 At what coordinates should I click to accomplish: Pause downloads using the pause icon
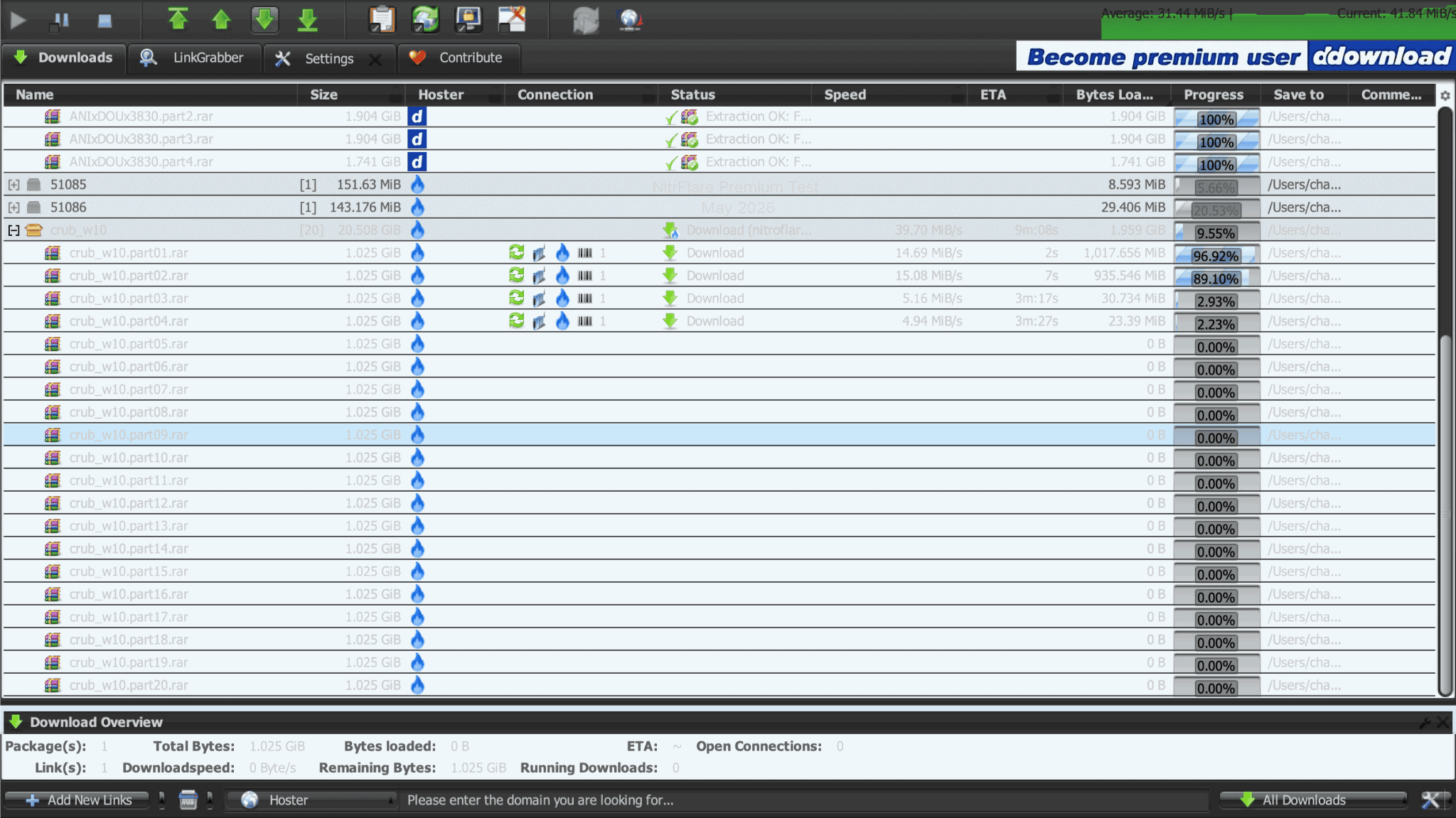coord(60,21)
